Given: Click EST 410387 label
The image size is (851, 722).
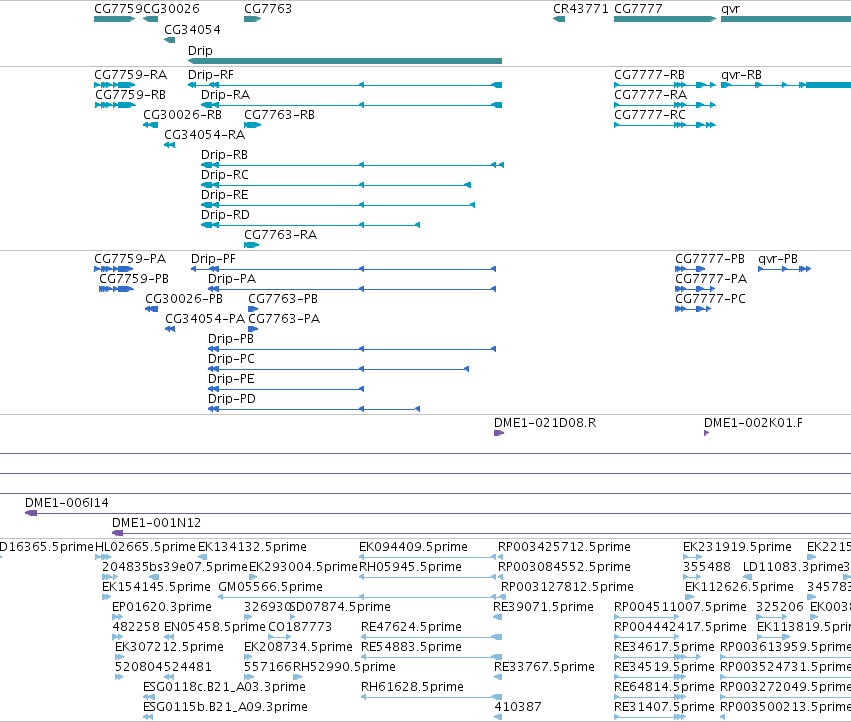Looking at the screenshot, I should point(518,707).
